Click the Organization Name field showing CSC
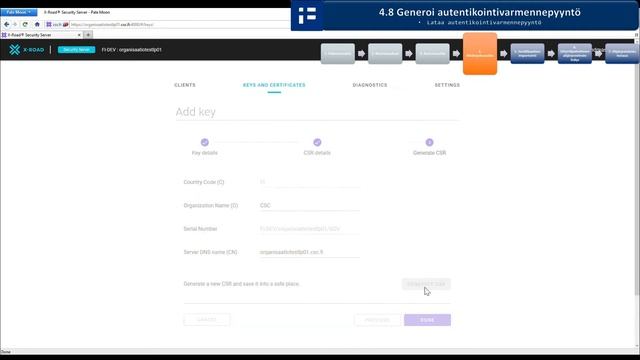Image resolution: width=640 pixels, height=360 pixels. 310,205
